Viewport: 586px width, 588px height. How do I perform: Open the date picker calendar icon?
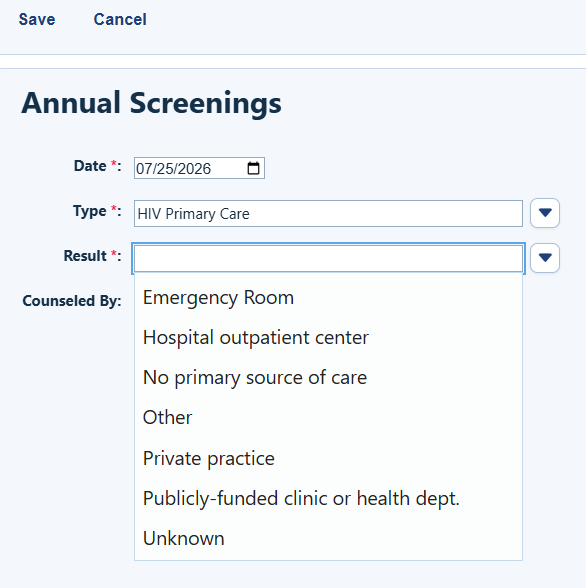[x=253, y=168]
